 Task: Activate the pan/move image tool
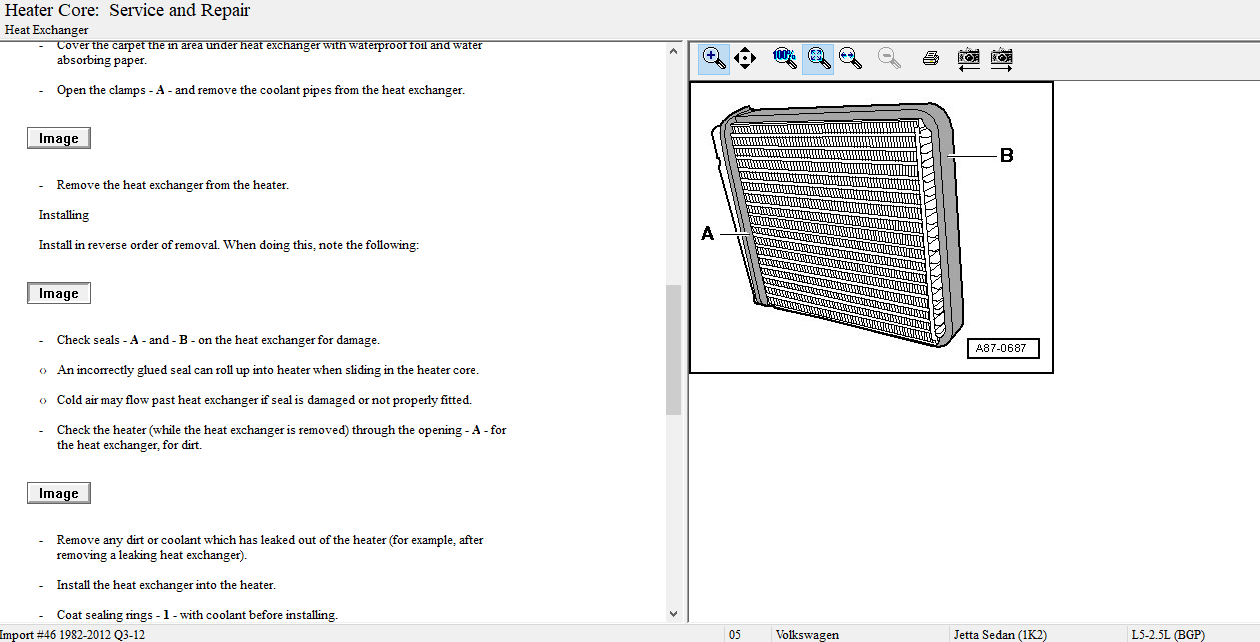[745, 58]
